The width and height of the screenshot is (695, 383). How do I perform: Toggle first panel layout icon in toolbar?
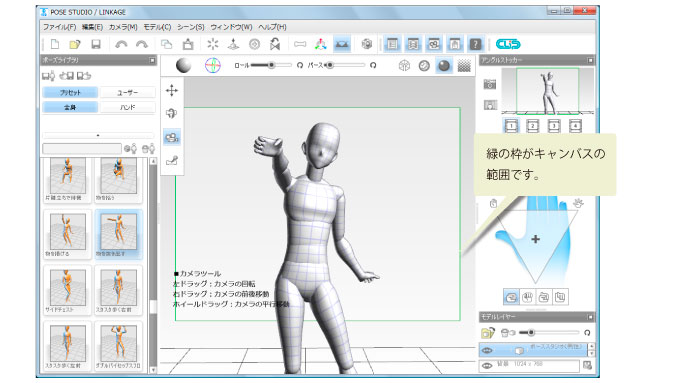pos(392,44)
